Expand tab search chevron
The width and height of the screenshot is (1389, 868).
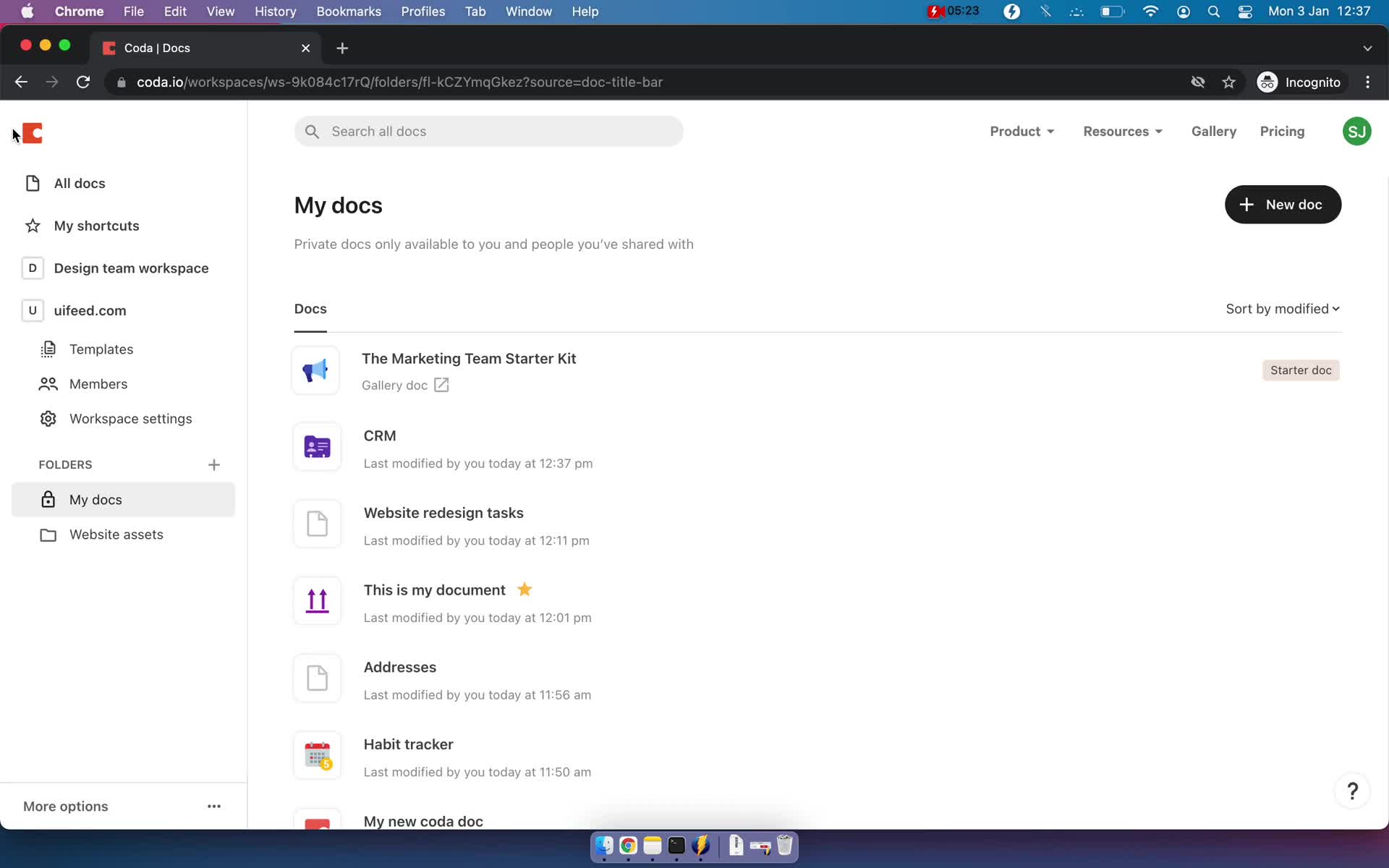(1367, 48)
